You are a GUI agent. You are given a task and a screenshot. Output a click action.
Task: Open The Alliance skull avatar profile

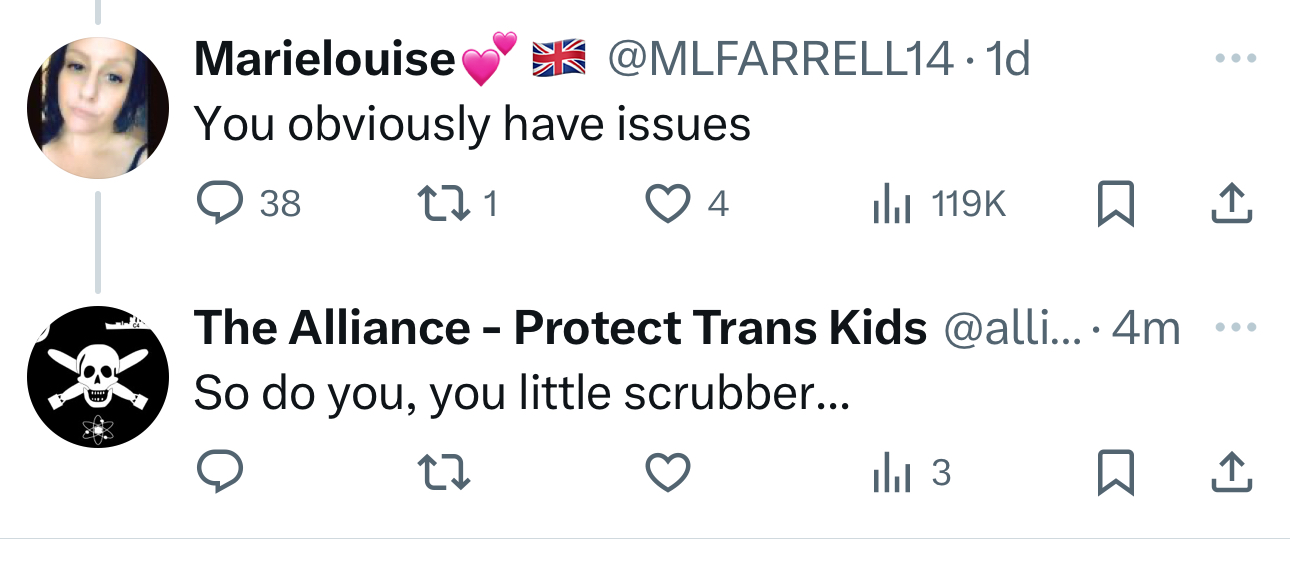coord(96,376)
